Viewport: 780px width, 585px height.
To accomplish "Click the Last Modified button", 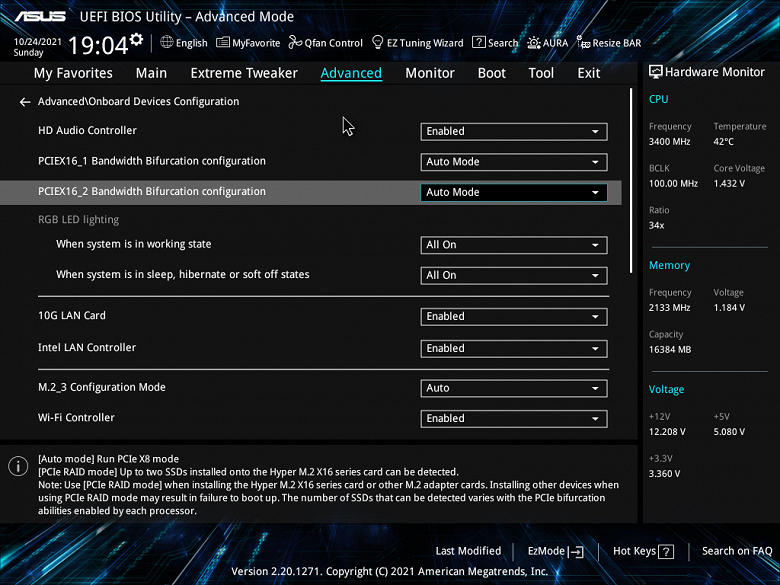I will click(x=468, y=551).
